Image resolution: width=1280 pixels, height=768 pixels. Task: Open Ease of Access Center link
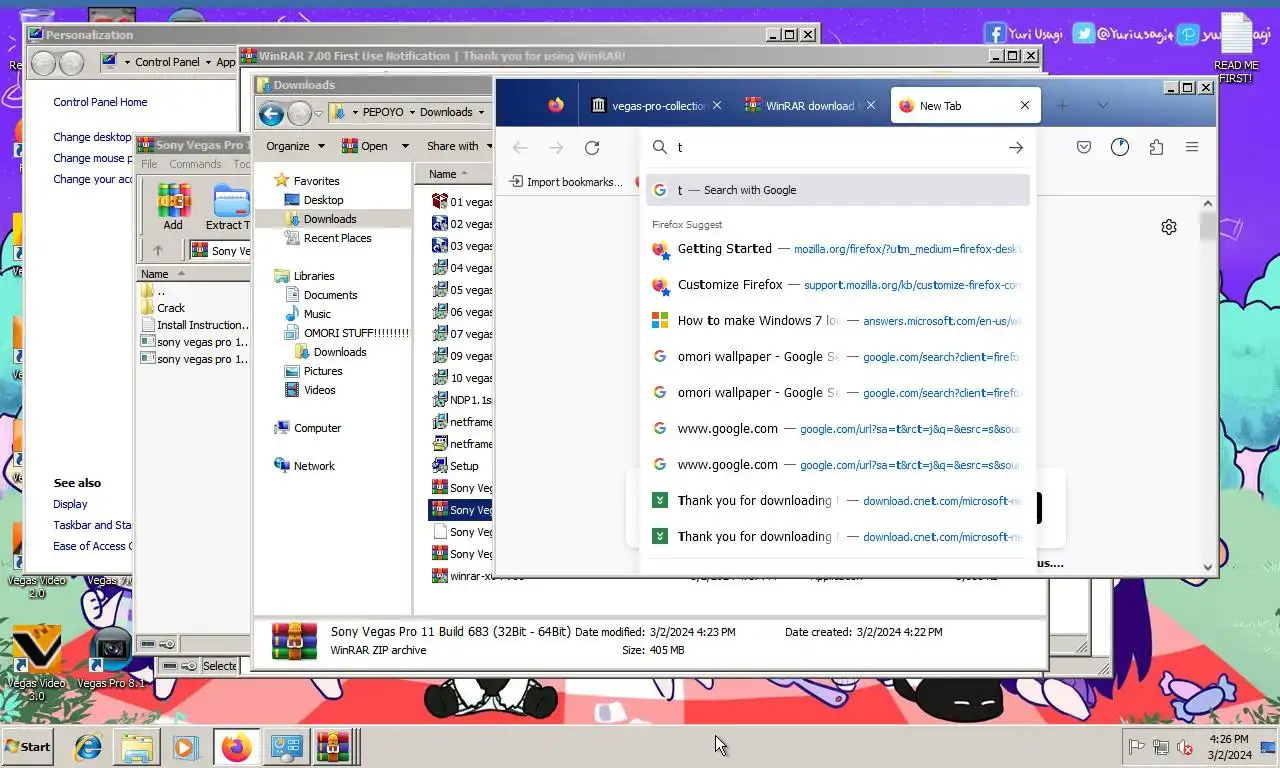[92, 546]
